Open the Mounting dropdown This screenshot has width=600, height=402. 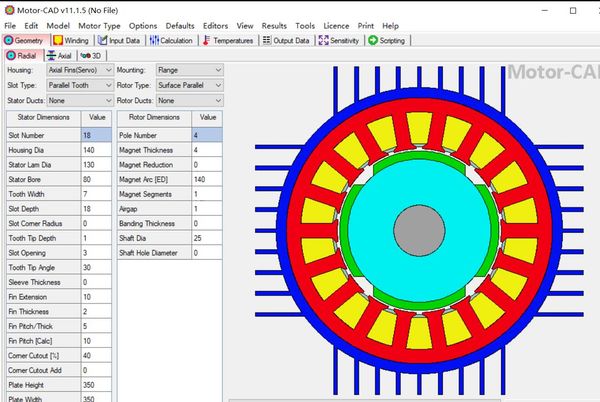click(189, 71)
